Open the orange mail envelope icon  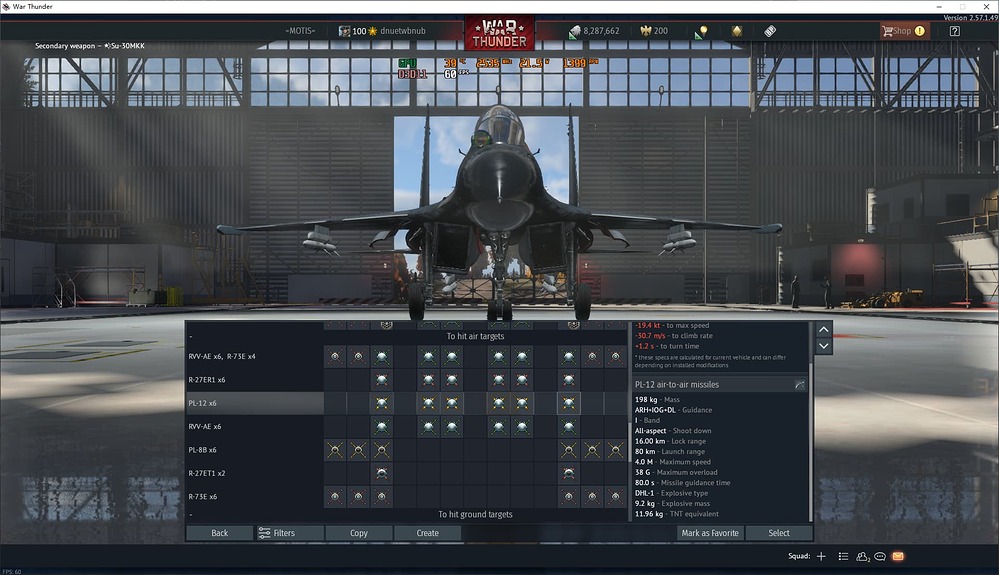click(x=898, y=557)
